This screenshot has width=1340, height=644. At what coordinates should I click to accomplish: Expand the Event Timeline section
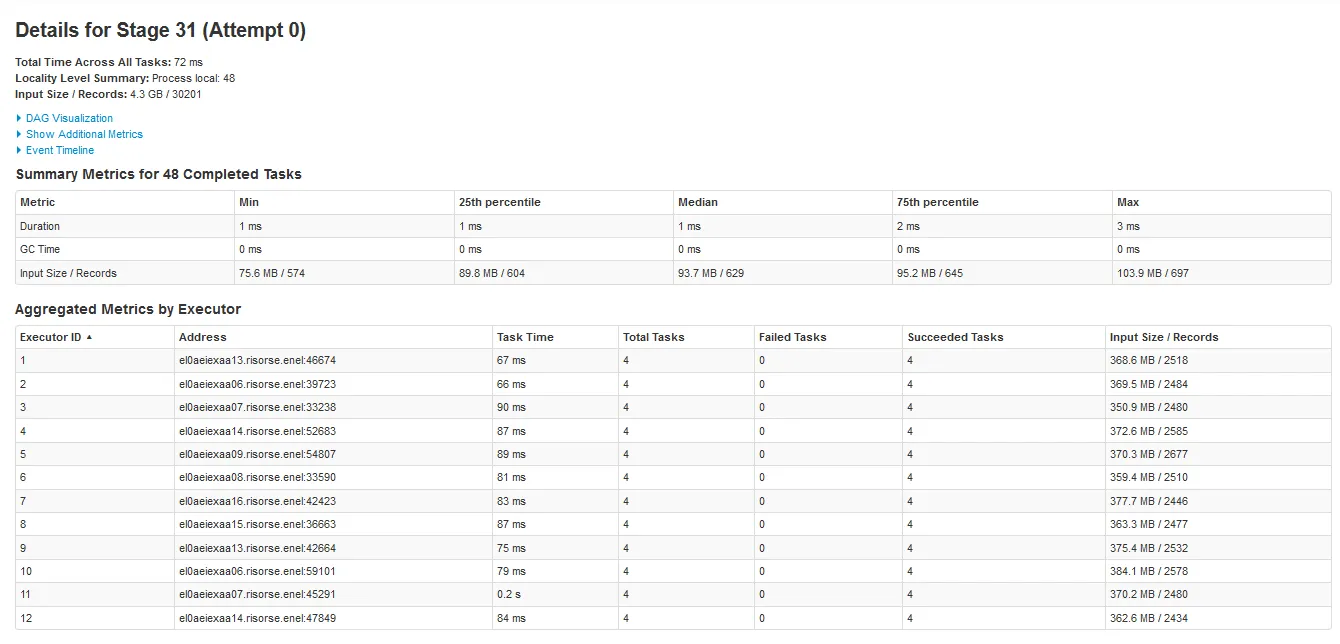click(60, 150)
